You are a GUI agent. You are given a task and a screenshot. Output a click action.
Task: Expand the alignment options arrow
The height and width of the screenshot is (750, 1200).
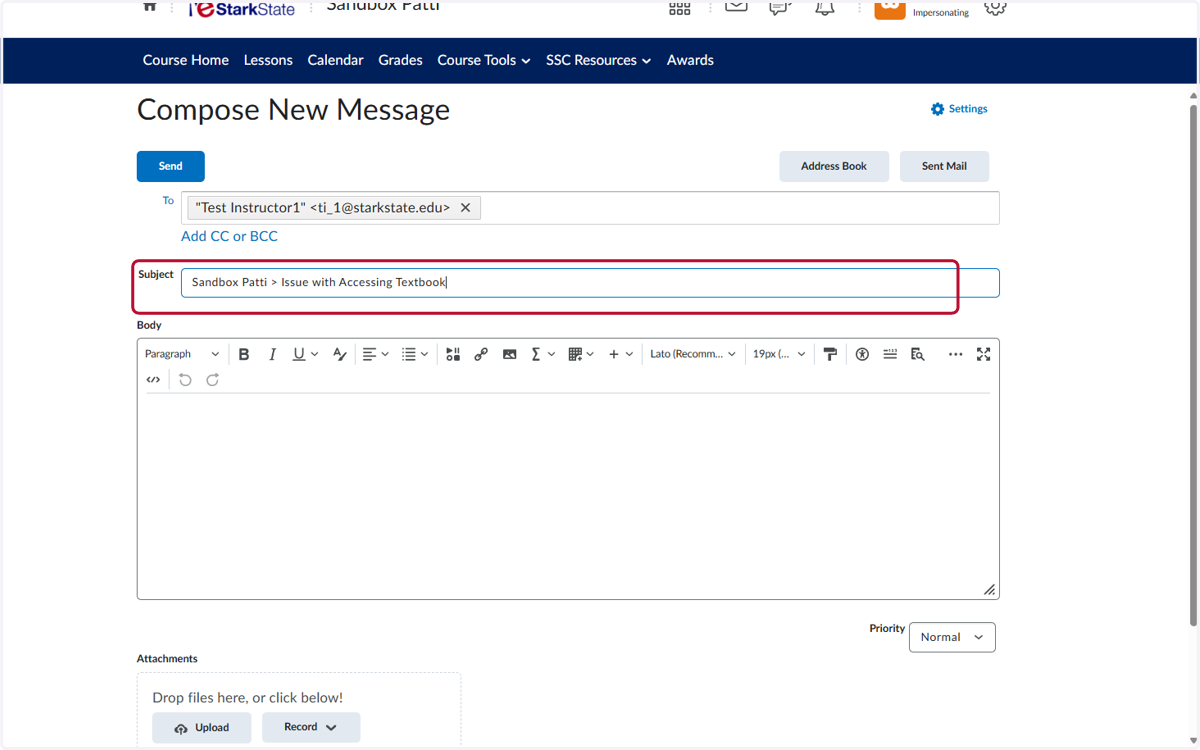click(x=385, y=354)
